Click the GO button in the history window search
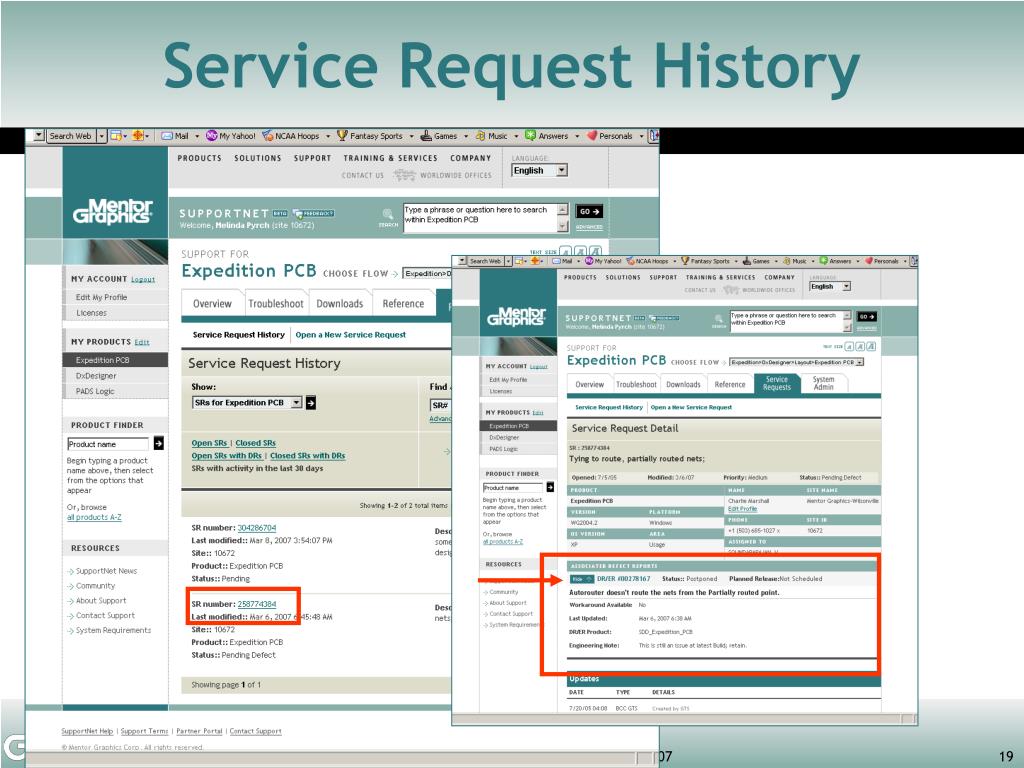The width and height of the screenshot is (1024, 768). click(589, 212)
